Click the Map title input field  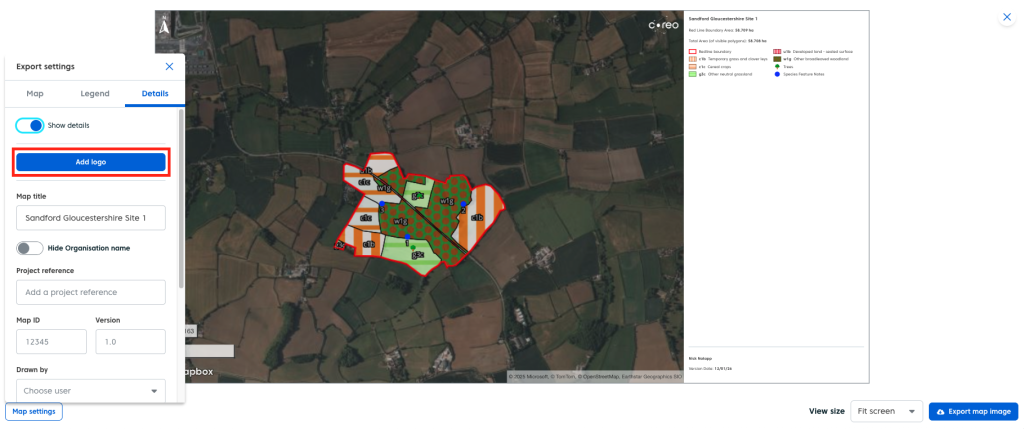click(91, 217)
